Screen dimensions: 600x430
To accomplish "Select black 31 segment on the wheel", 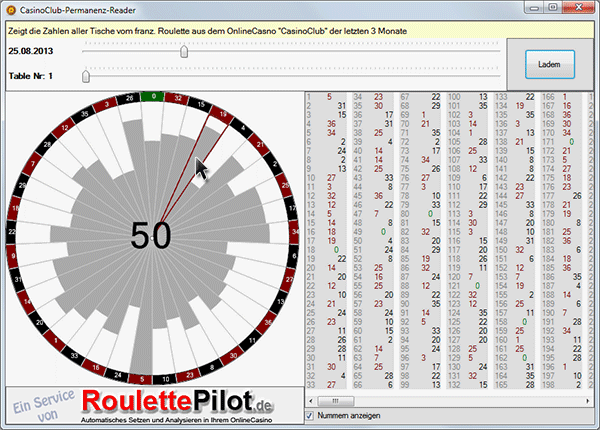I will point(18,280).
